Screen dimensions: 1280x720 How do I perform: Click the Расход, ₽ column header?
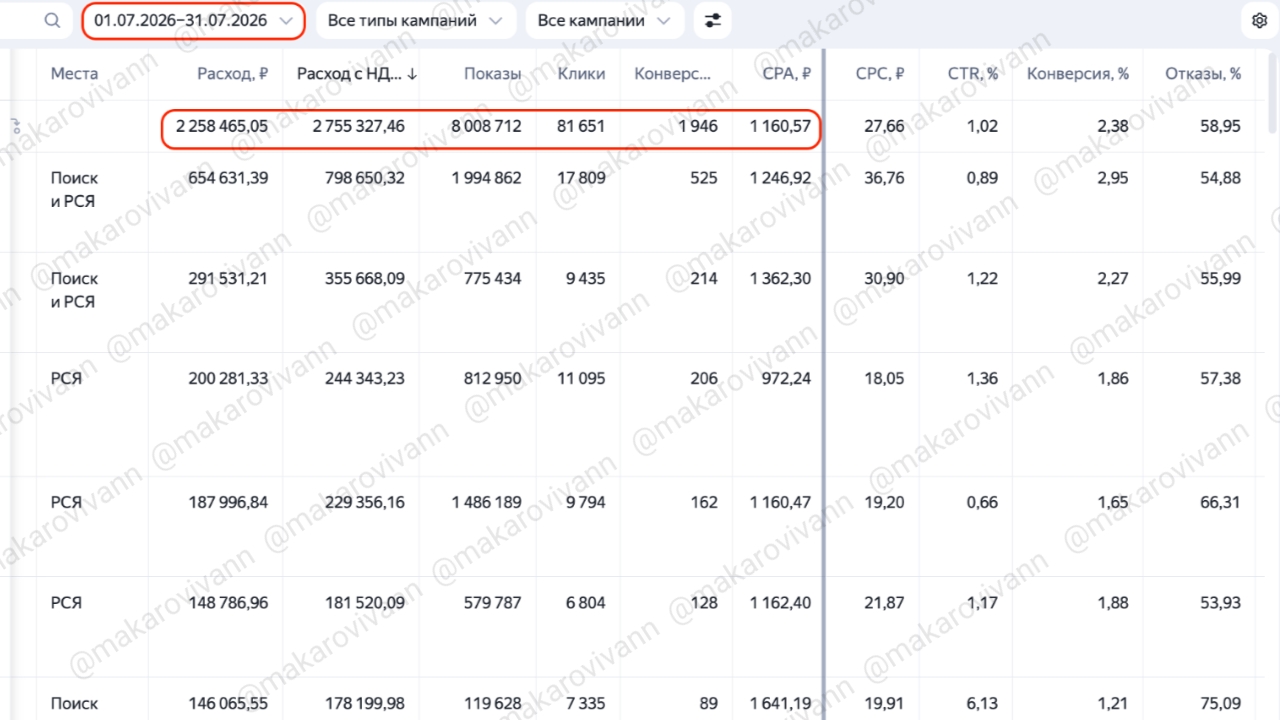232,73
